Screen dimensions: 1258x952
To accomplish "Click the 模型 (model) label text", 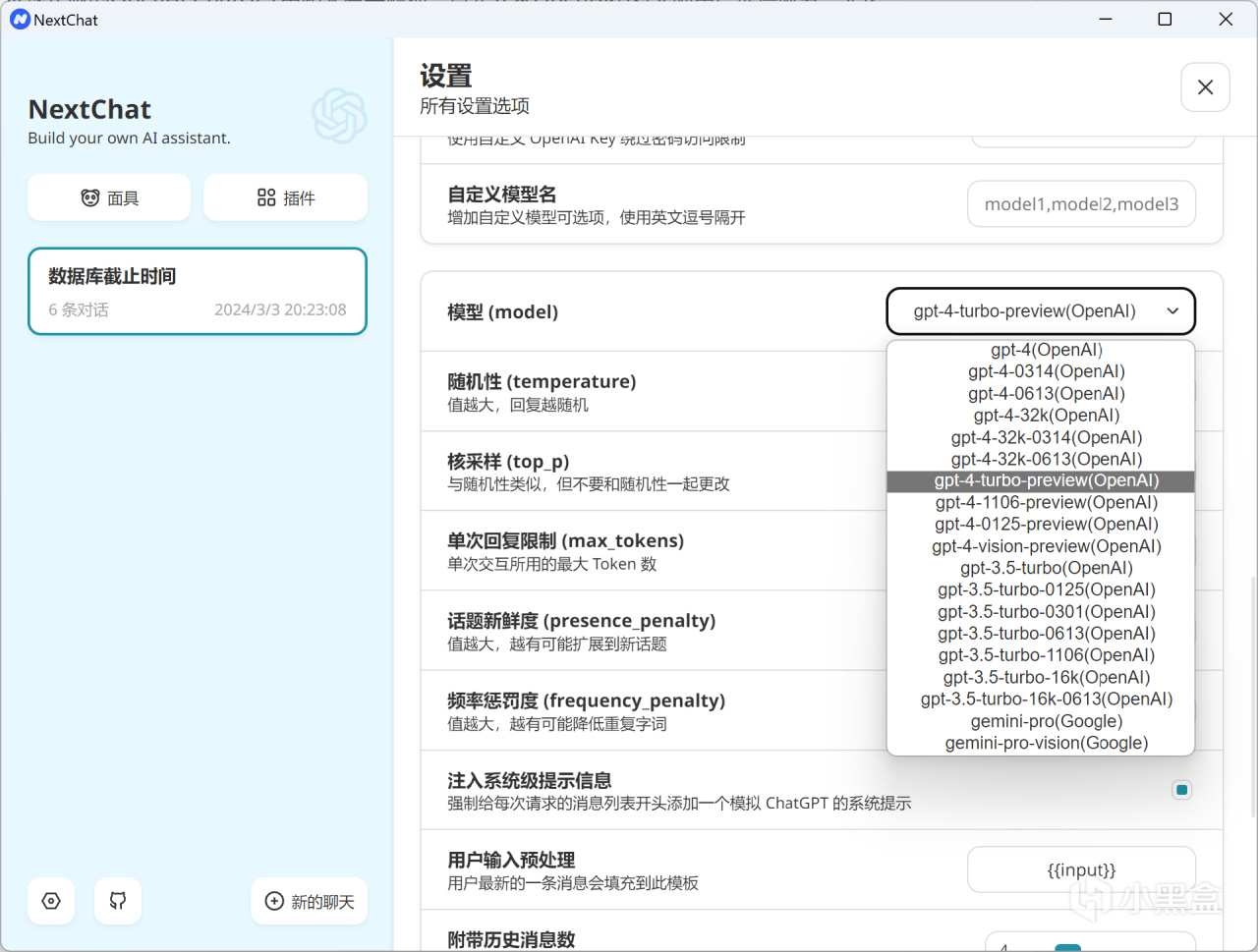I will coord(502,312).
